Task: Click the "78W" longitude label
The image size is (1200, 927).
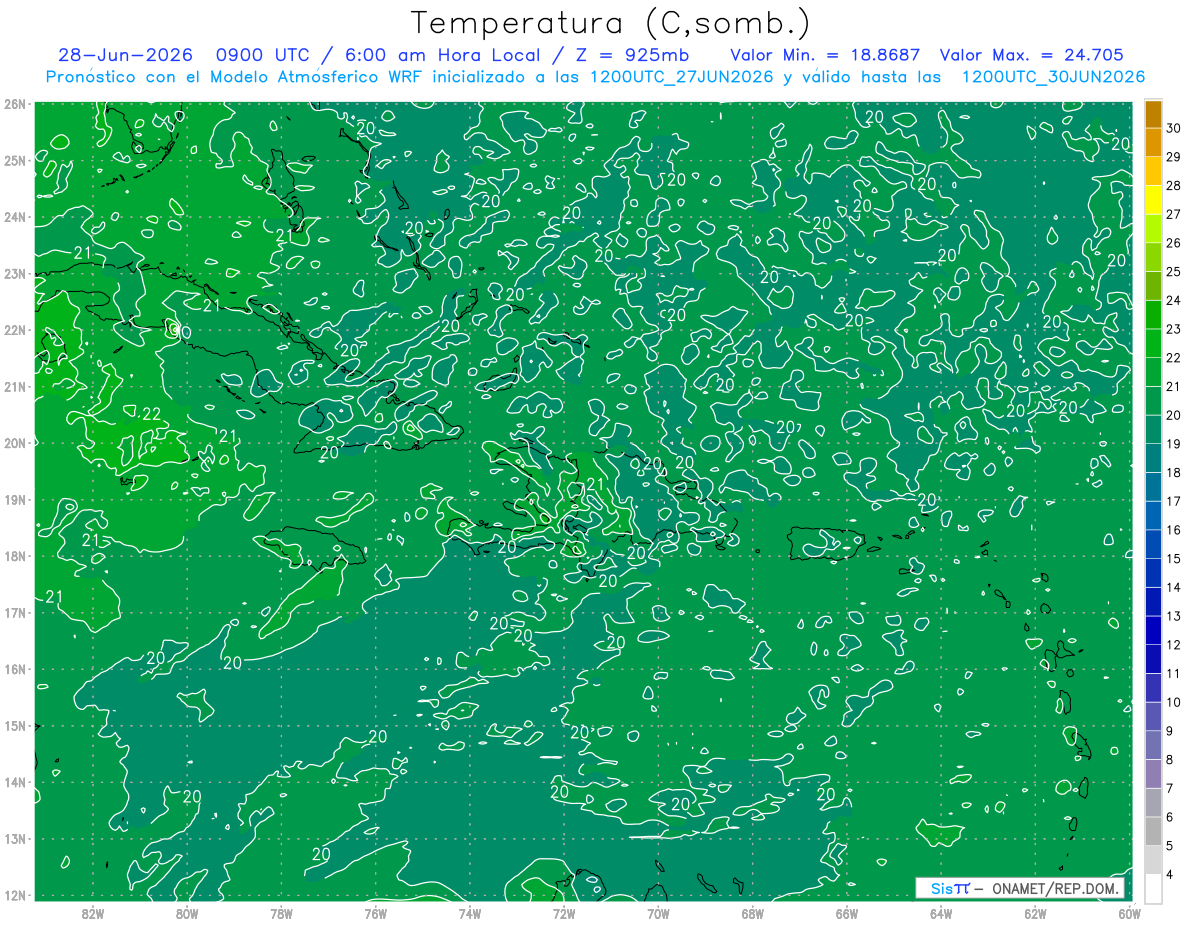Action: (x=281, y=913)
